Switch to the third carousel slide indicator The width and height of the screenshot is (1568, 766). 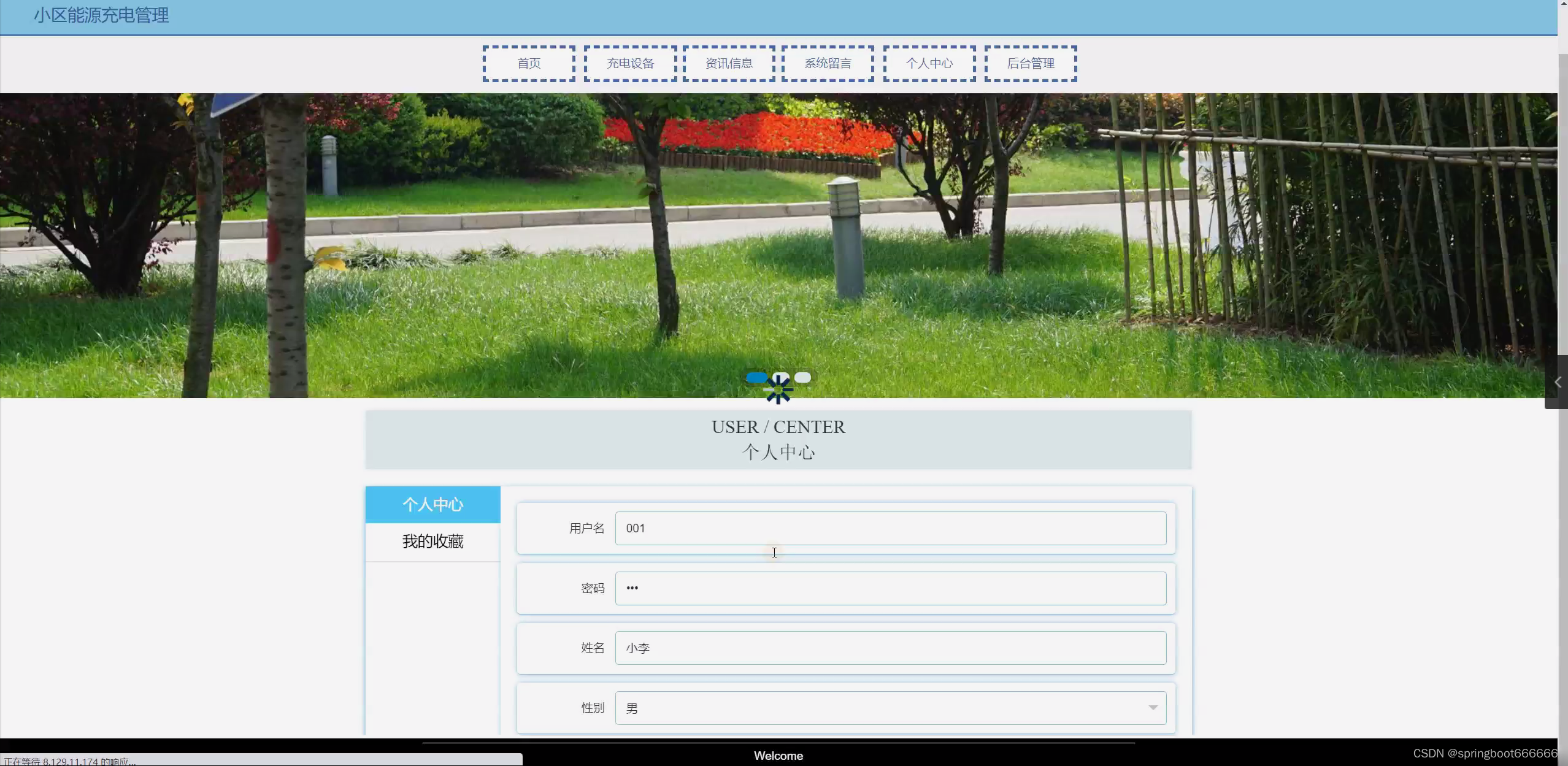pyautogui.click(x=802, y=377)
